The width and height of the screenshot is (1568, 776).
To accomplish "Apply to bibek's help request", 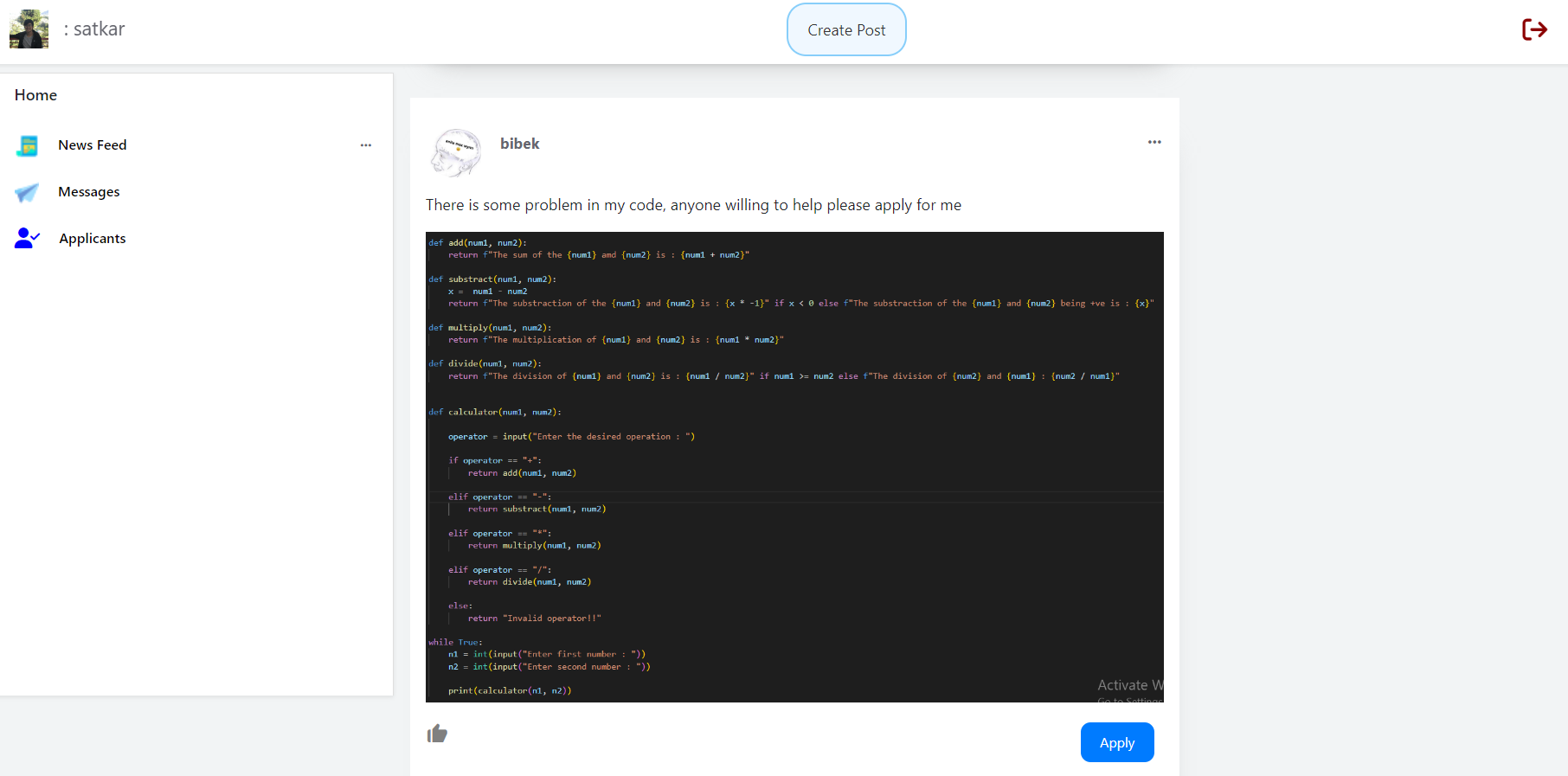I will (x=1116, y=742).
